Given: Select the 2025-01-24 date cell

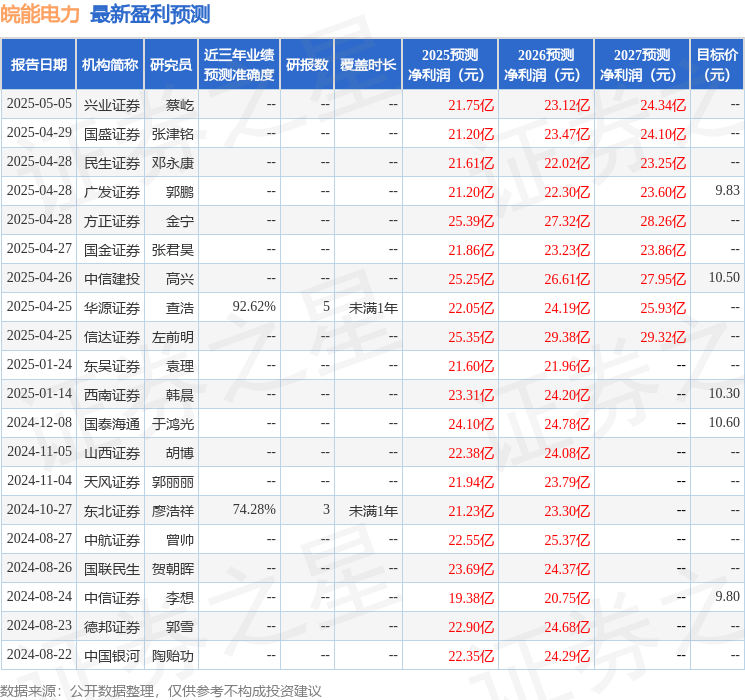Looking at the screenshot, I should (x=39, y=364).
